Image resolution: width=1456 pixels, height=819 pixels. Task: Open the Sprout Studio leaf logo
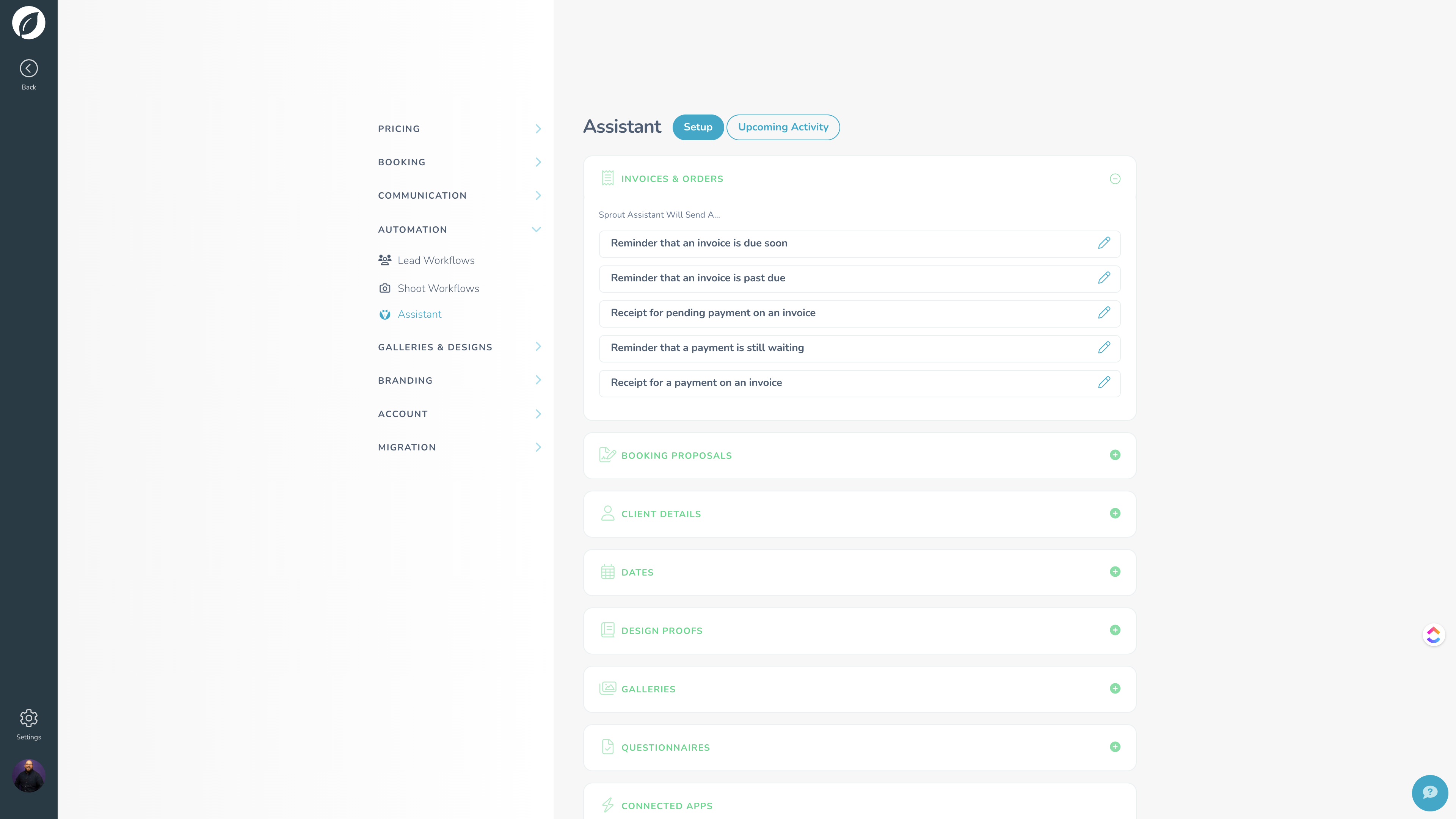28,23
